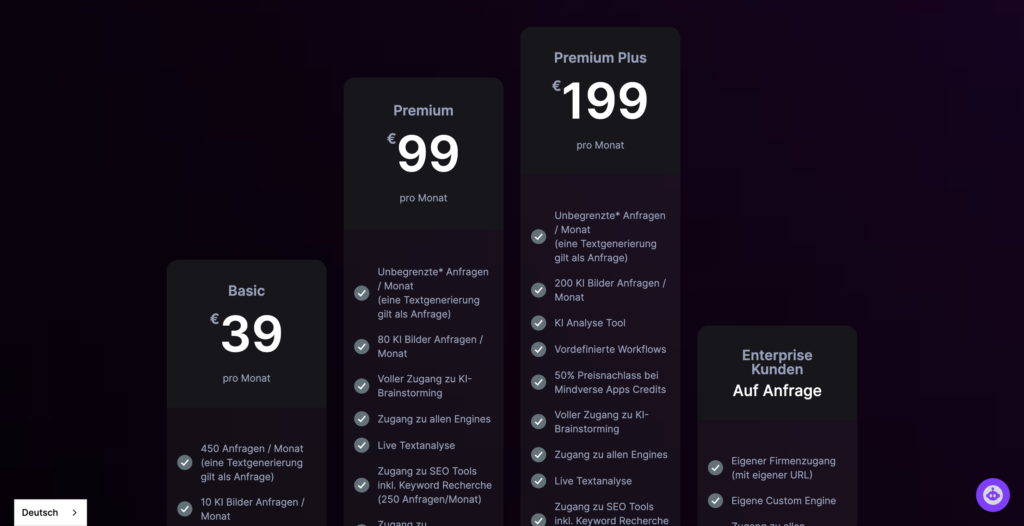
Task: Click checkmark icon beside 50% Preisnachlass
Action: pyautogui.click(x=538, y=382)
